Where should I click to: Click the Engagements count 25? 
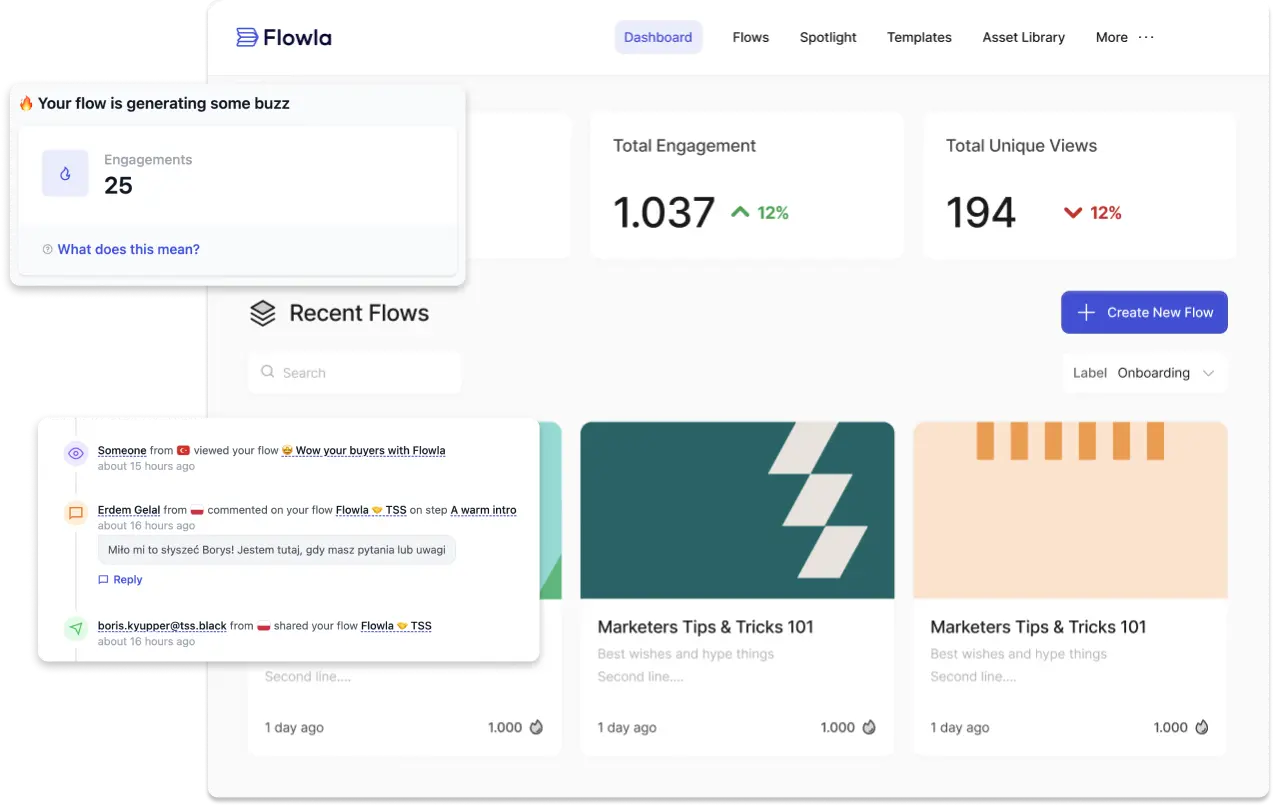click(x=118, y=185)
